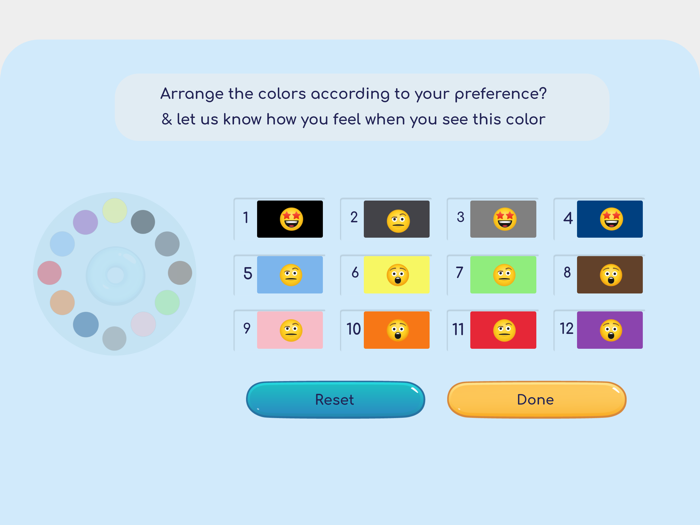The width and height of the screenshot is (700, 525).
Task: Click the emoji on green slot 7
Action: coord(505,275)
